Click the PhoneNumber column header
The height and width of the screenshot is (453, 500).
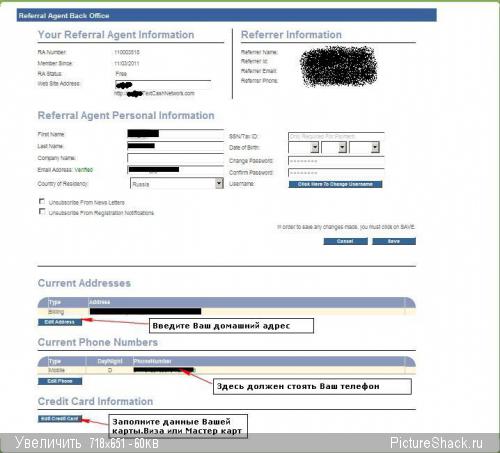152,361
